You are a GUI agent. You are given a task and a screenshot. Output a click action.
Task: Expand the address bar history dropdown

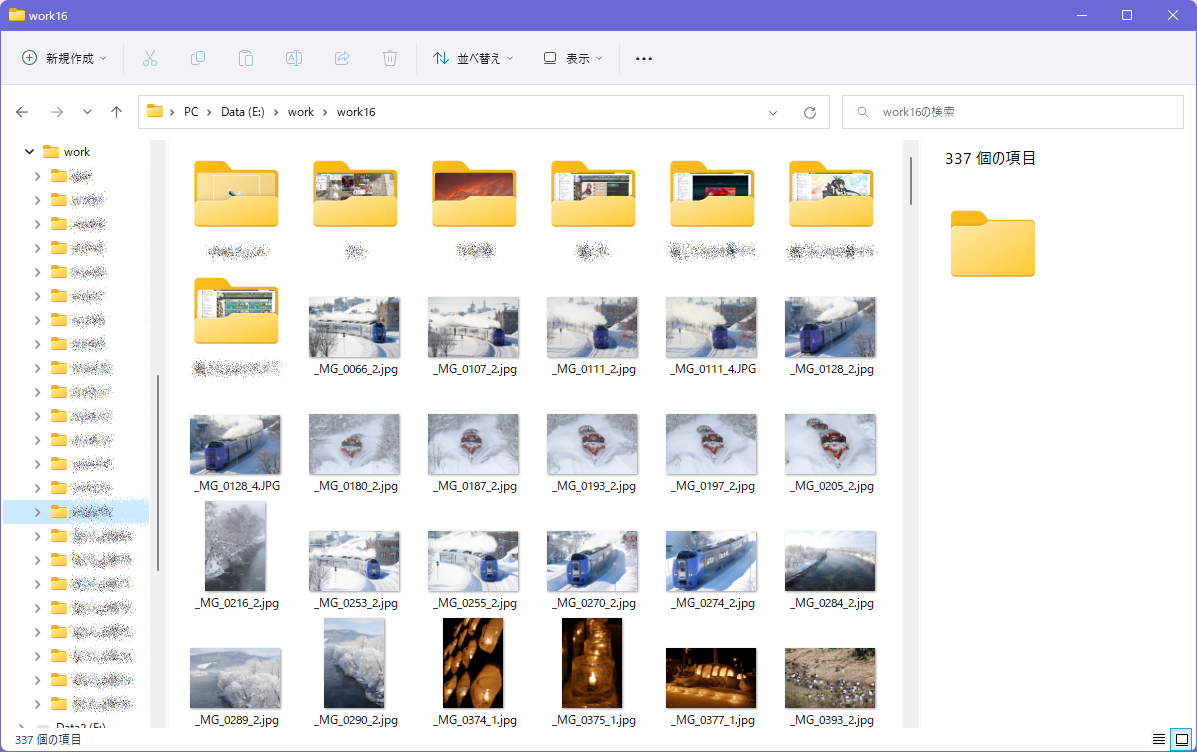(x=773, y=112)
